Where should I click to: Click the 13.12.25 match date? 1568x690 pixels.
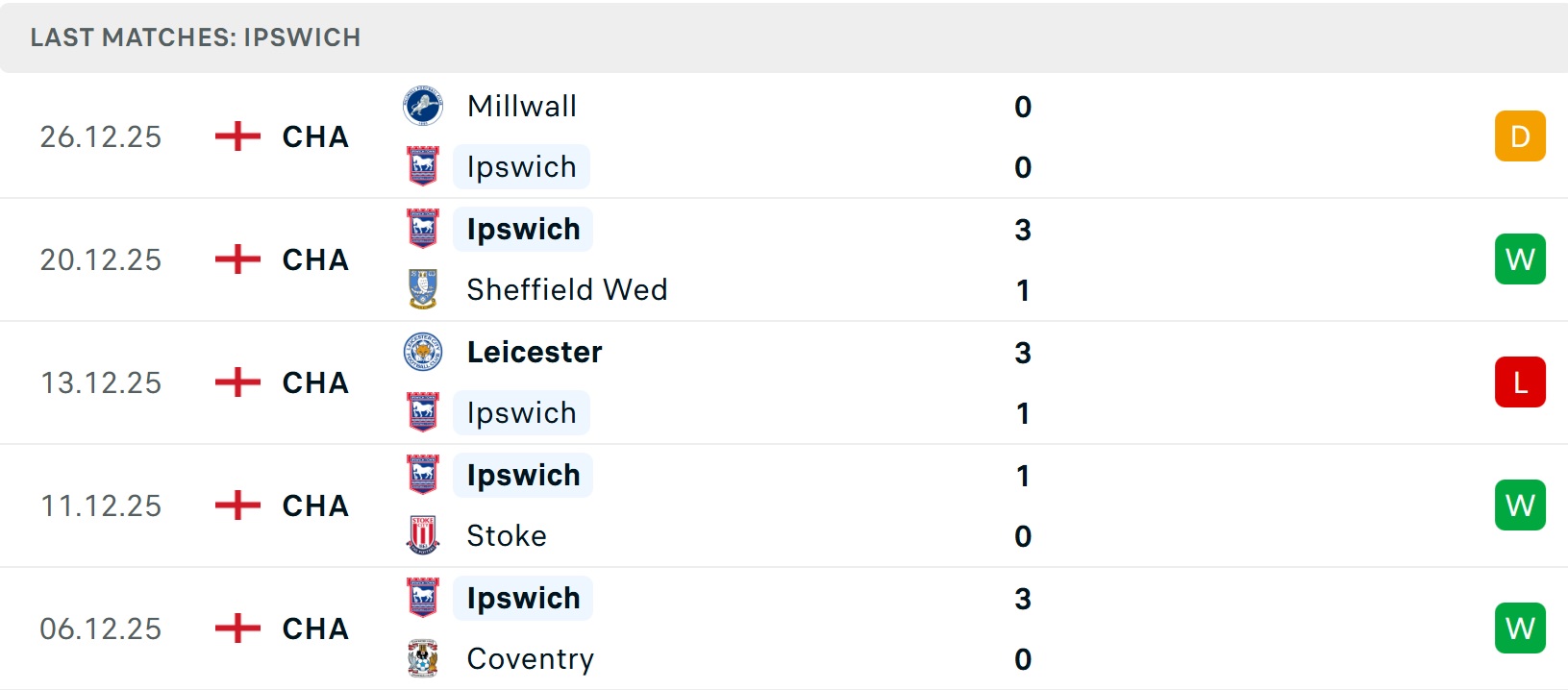pyautogui.click(x=101, y=382)
